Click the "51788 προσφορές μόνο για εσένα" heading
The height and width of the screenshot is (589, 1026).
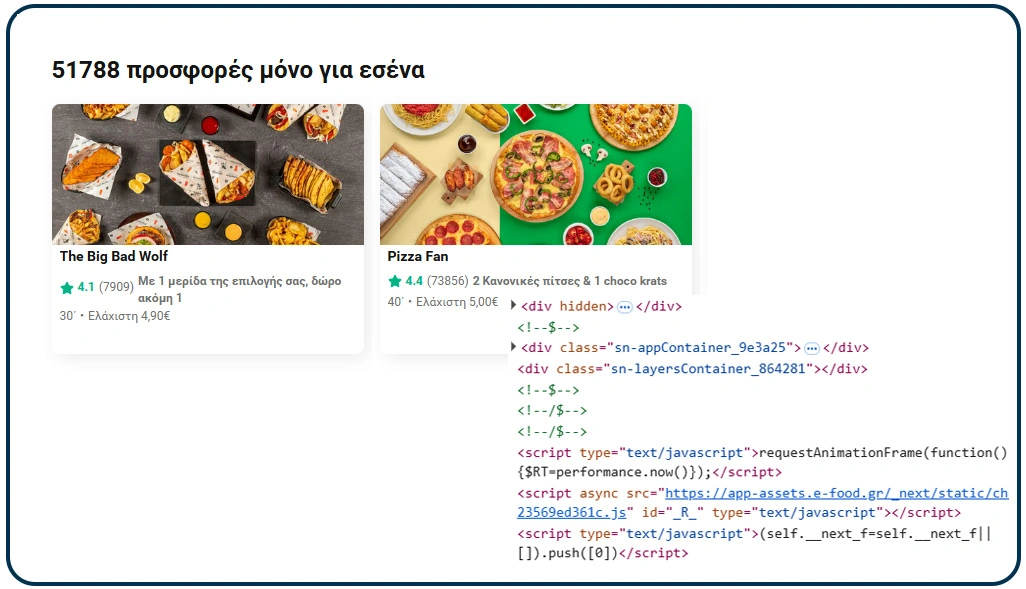[x=238, y=71]
